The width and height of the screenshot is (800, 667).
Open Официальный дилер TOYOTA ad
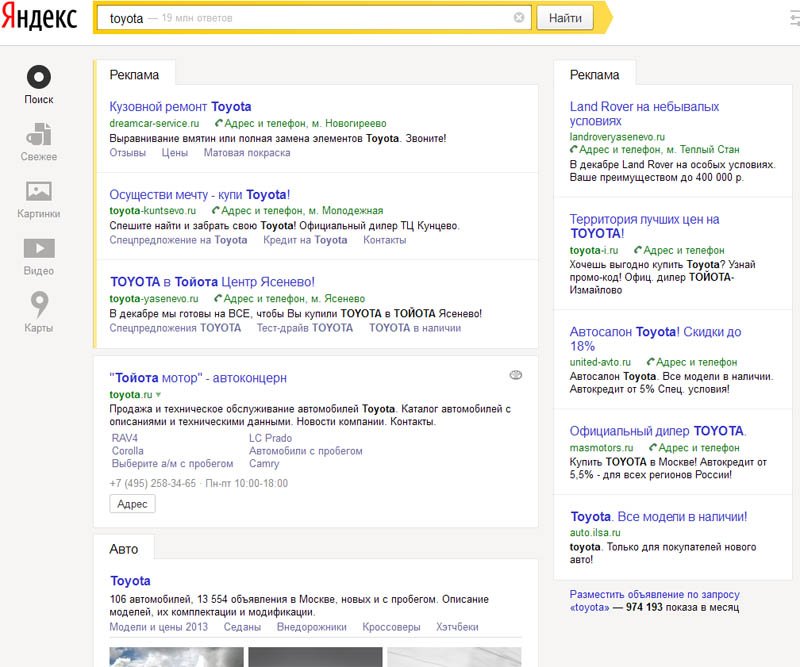point(658,431)
